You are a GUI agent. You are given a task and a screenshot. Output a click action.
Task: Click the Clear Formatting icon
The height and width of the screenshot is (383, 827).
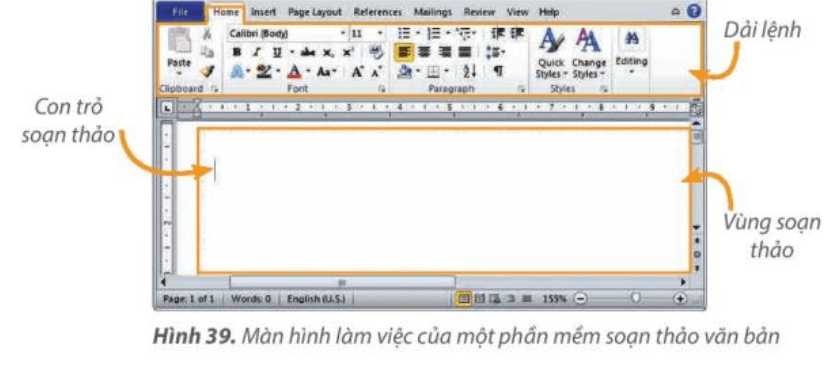376,52
